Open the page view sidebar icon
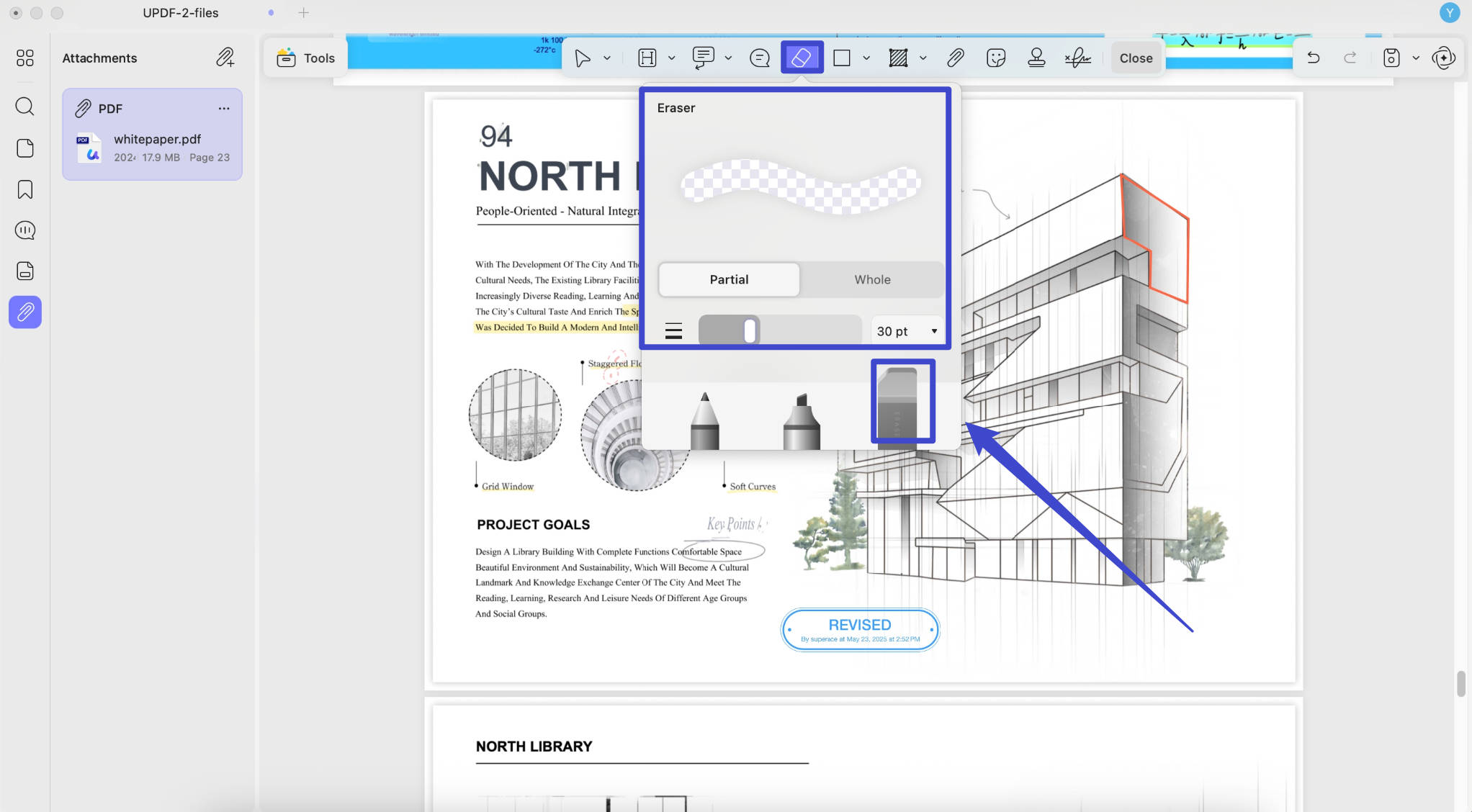 coord(25,148)
